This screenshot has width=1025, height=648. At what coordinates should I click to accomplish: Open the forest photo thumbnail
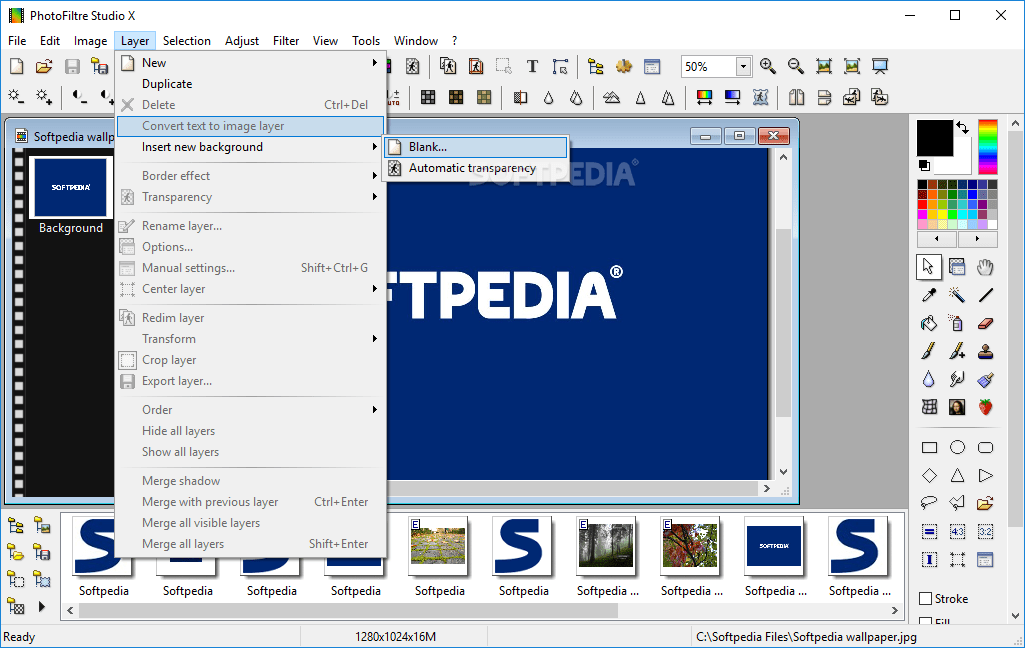[607, 547]
